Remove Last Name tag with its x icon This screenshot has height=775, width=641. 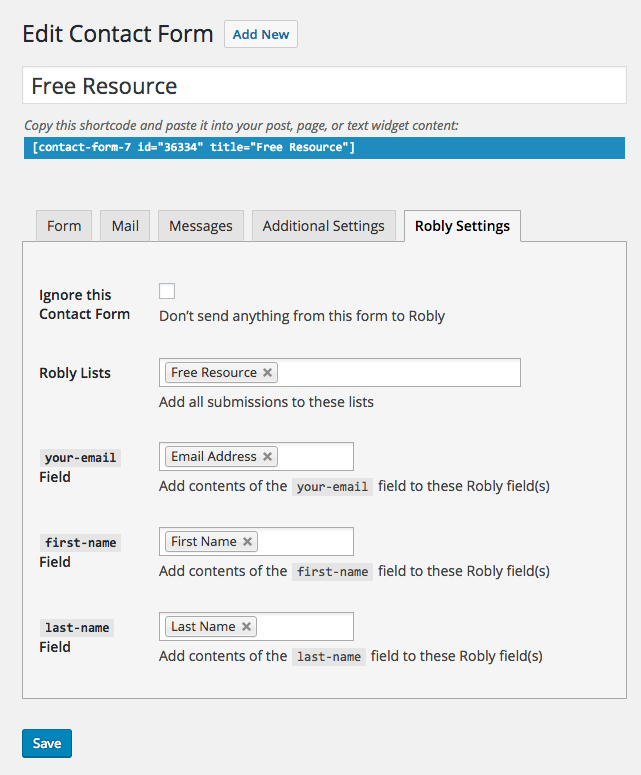[246, 627]
